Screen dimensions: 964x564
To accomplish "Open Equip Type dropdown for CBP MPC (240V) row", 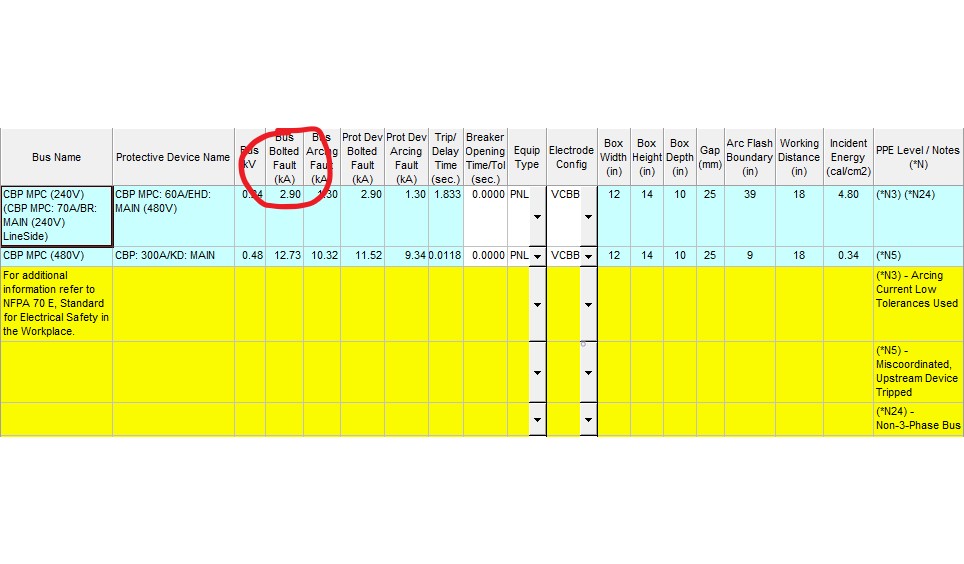I will coord(537,217).
